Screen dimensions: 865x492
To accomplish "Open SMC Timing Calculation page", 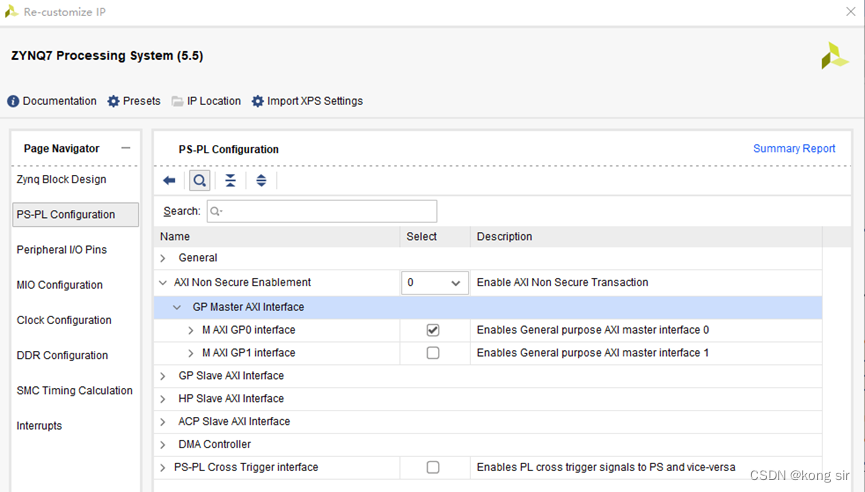I will pyautogui.click(x=74, y=391).
